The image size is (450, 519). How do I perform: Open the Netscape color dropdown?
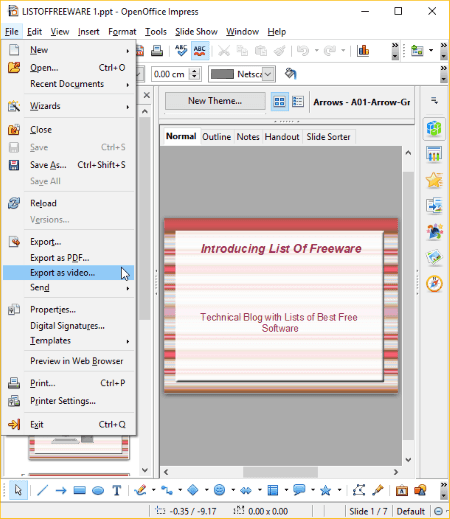(268, 74)
